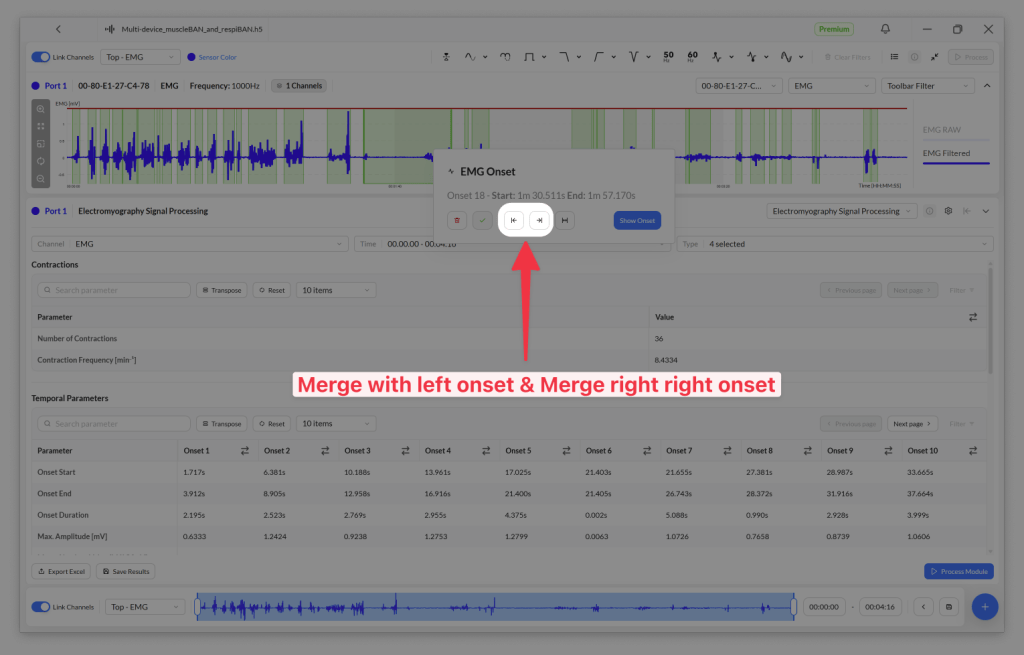Click the Process button
This screenshot has height=655, width=1024.
point(971,57)
